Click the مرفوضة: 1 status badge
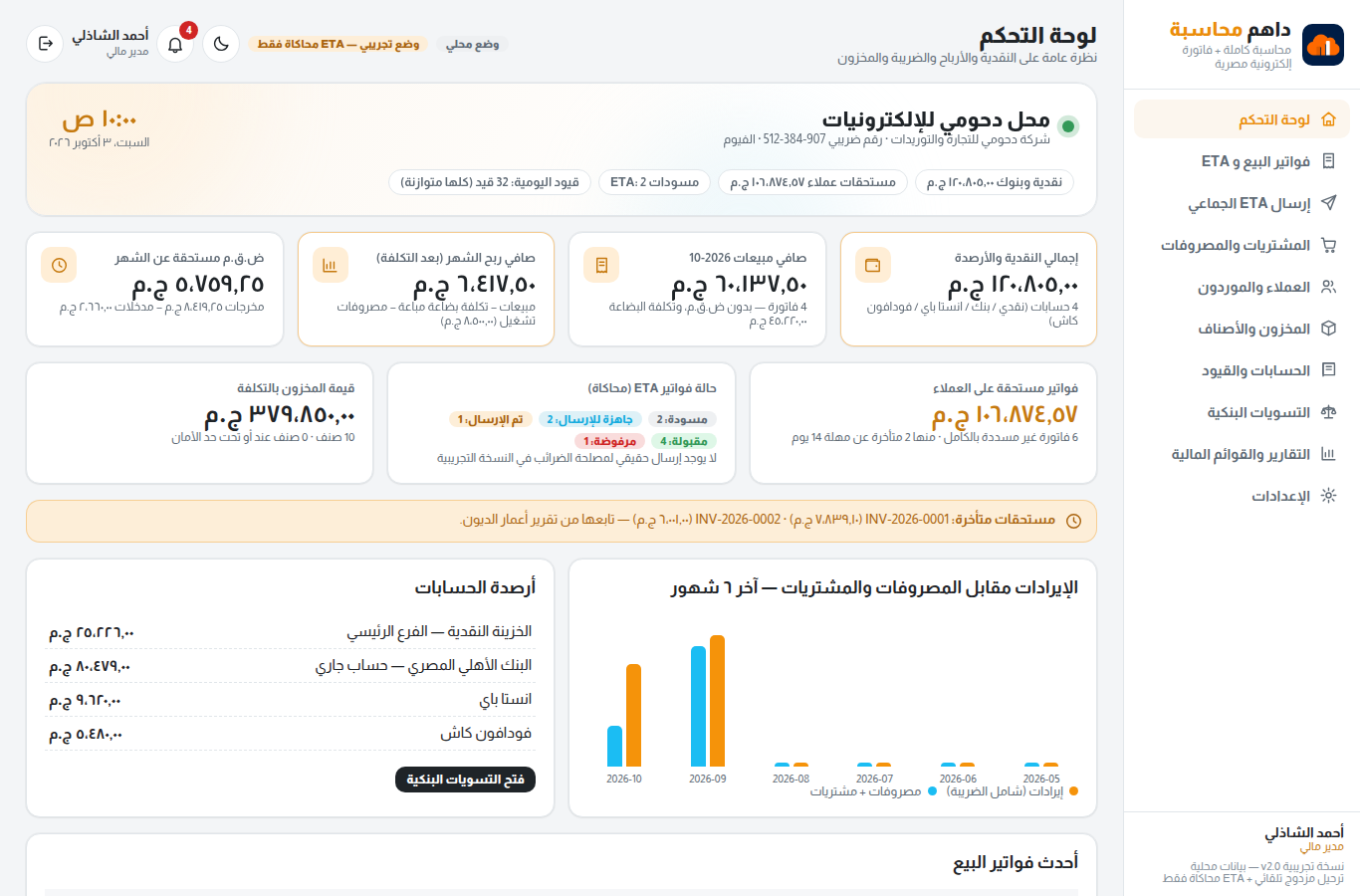The image size is (1360, 896). (609, 441)
